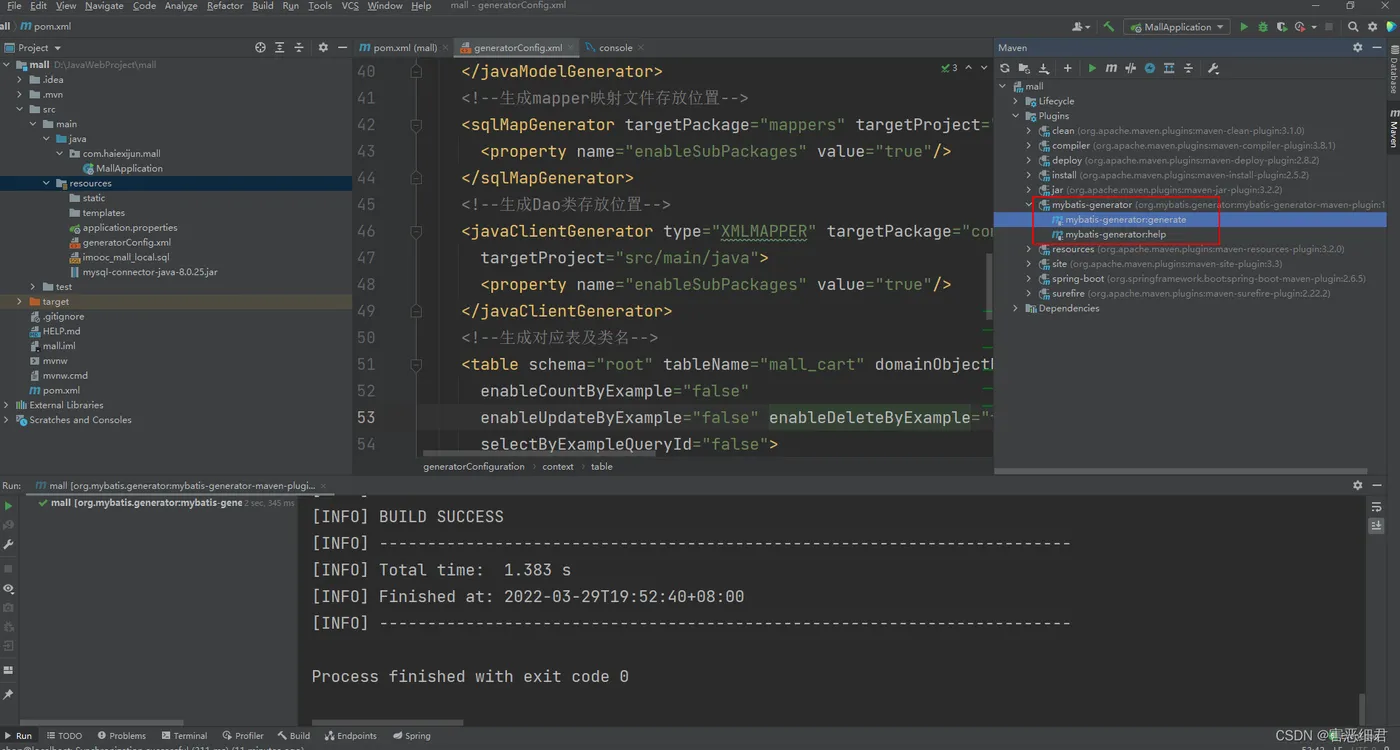
Task: Expand all in Project panel
Action: 280,47
